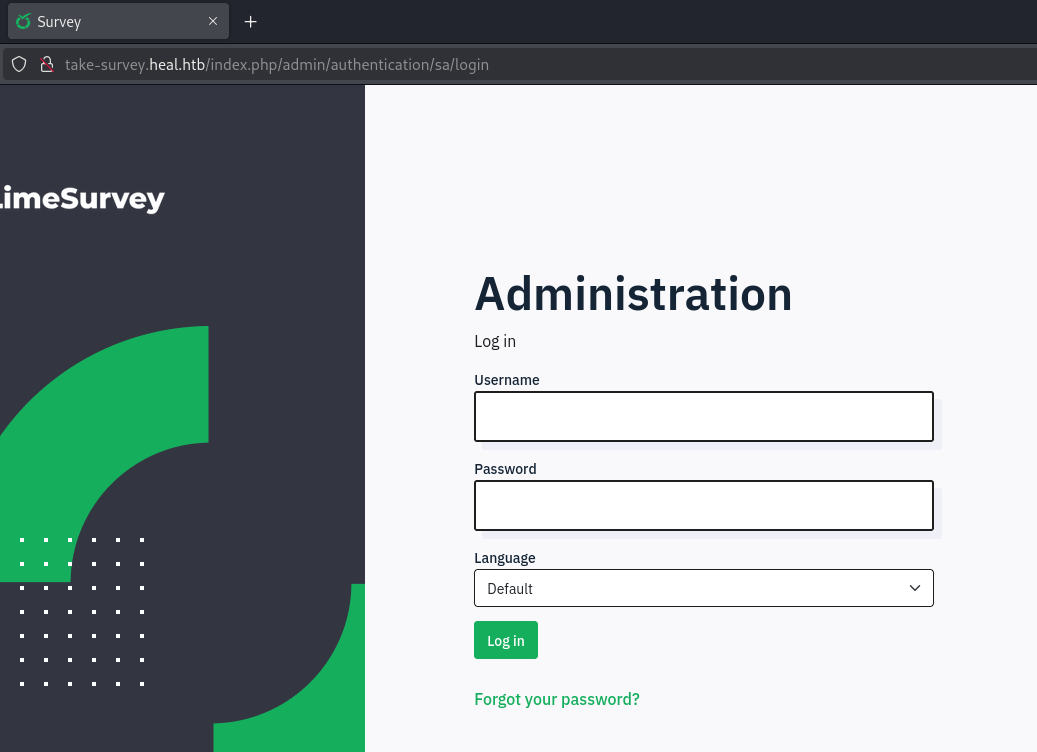Close the Survey tab
This screenshot has width=1037, height=752.
coord(213,21)
